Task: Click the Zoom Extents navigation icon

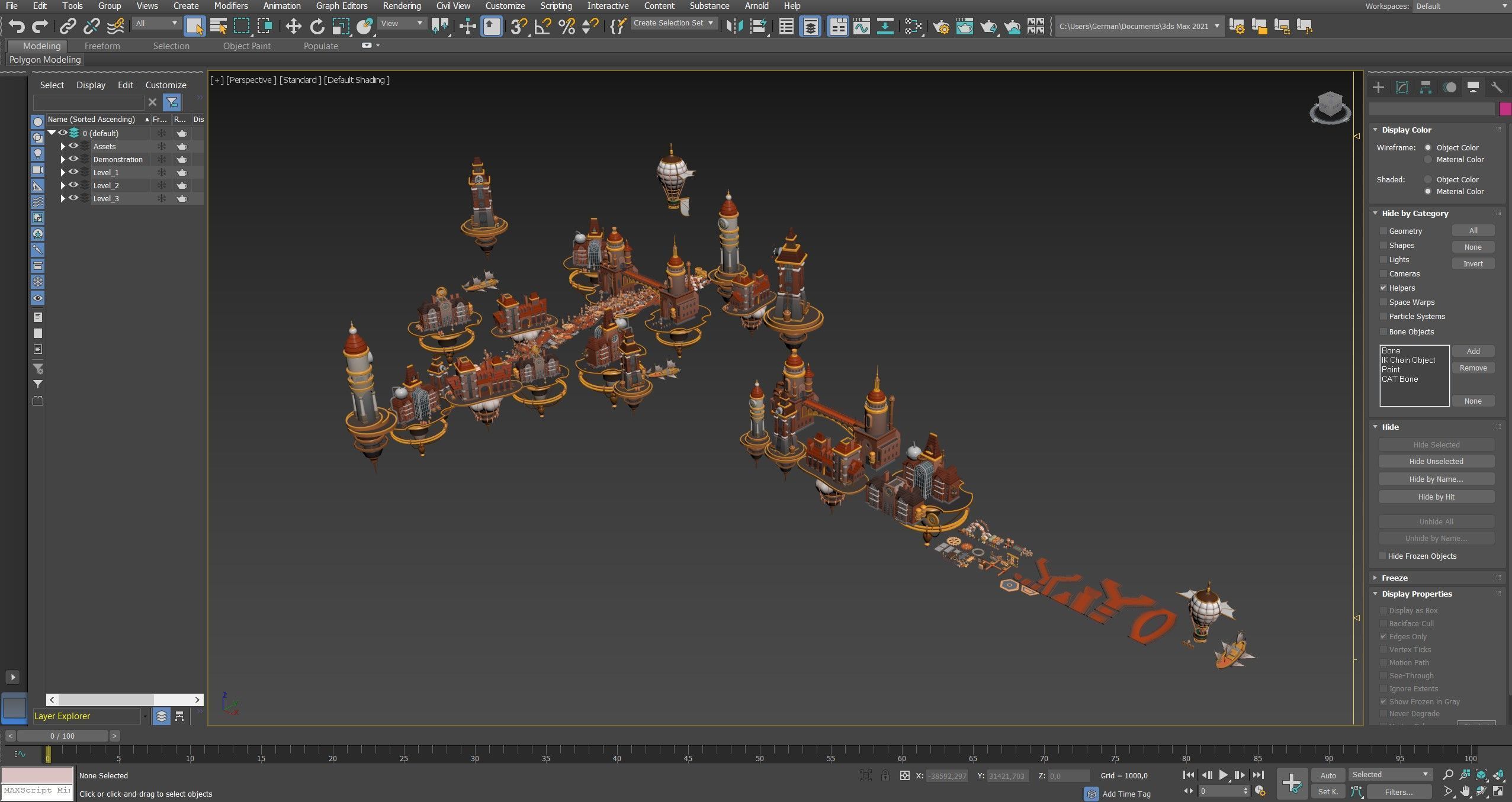Action: coord(1481,775)
